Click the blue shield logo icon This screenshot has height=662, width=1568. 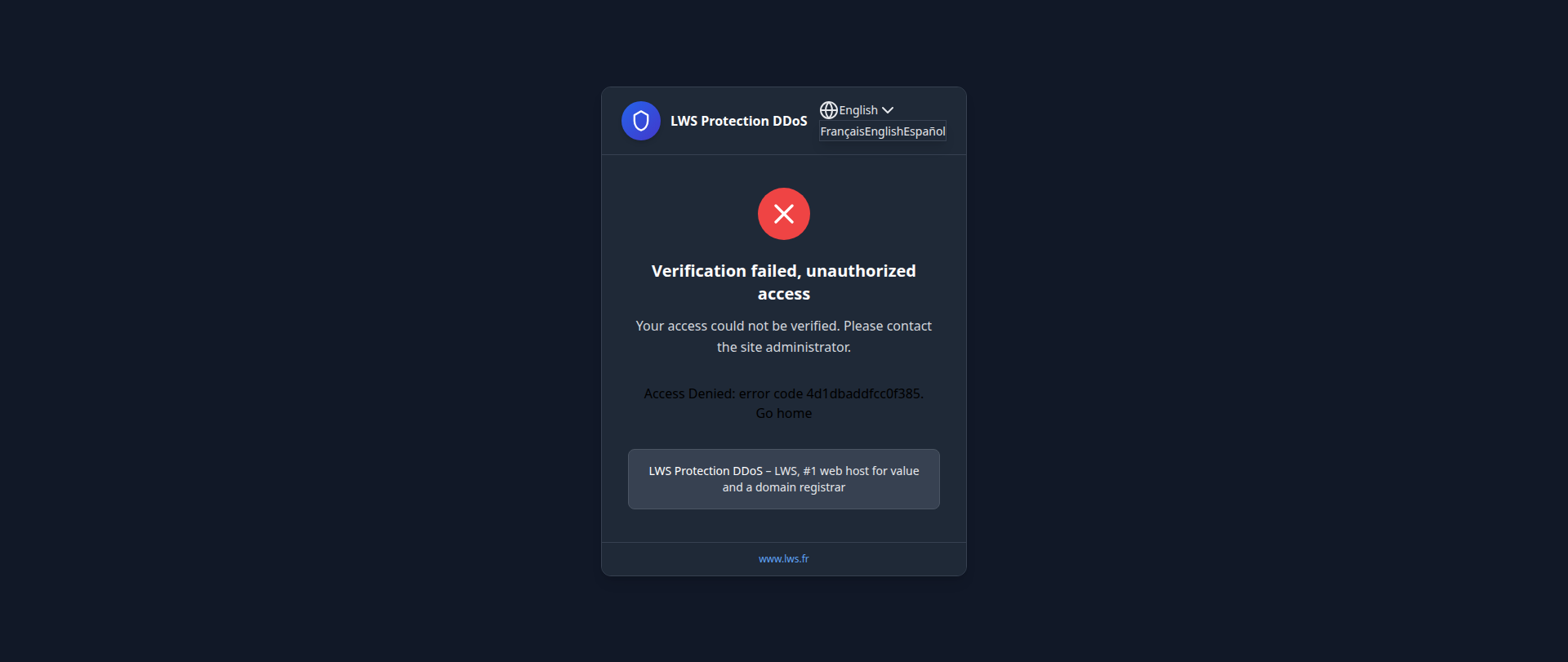pos(641,121)
